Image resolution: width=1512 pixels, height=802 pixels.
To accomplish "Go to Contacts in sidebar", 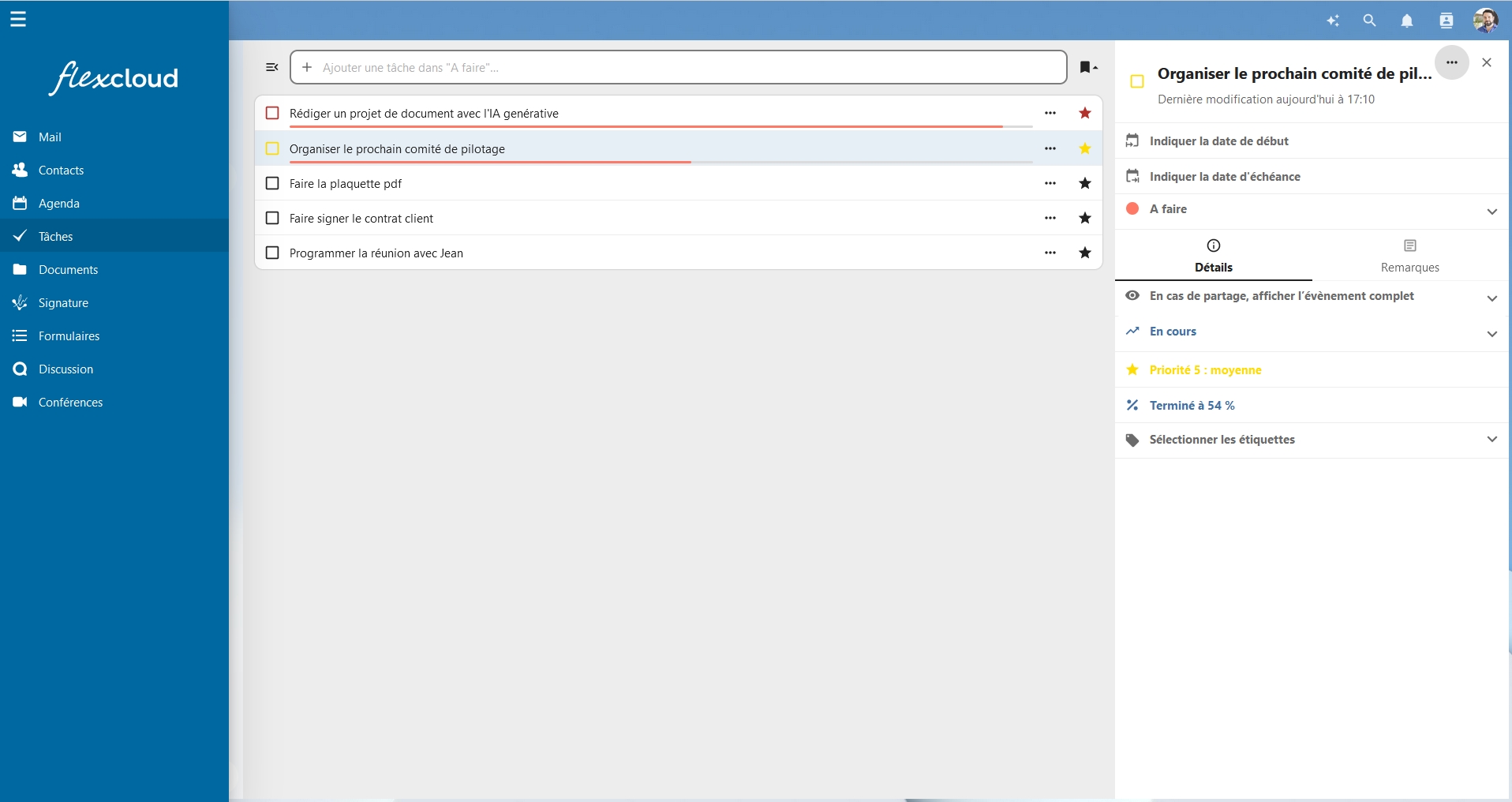I will click(x=114, y=170).
